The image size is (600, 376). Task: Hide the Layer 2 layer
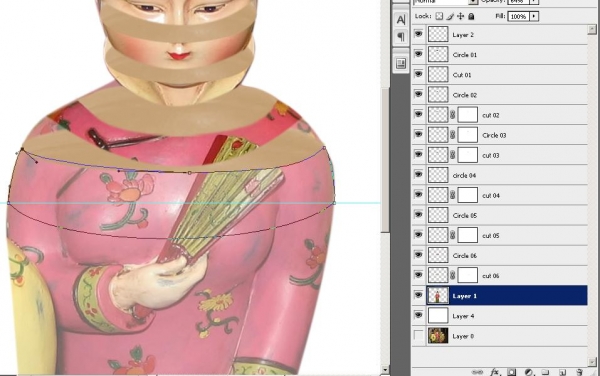(x=419, y=34)
